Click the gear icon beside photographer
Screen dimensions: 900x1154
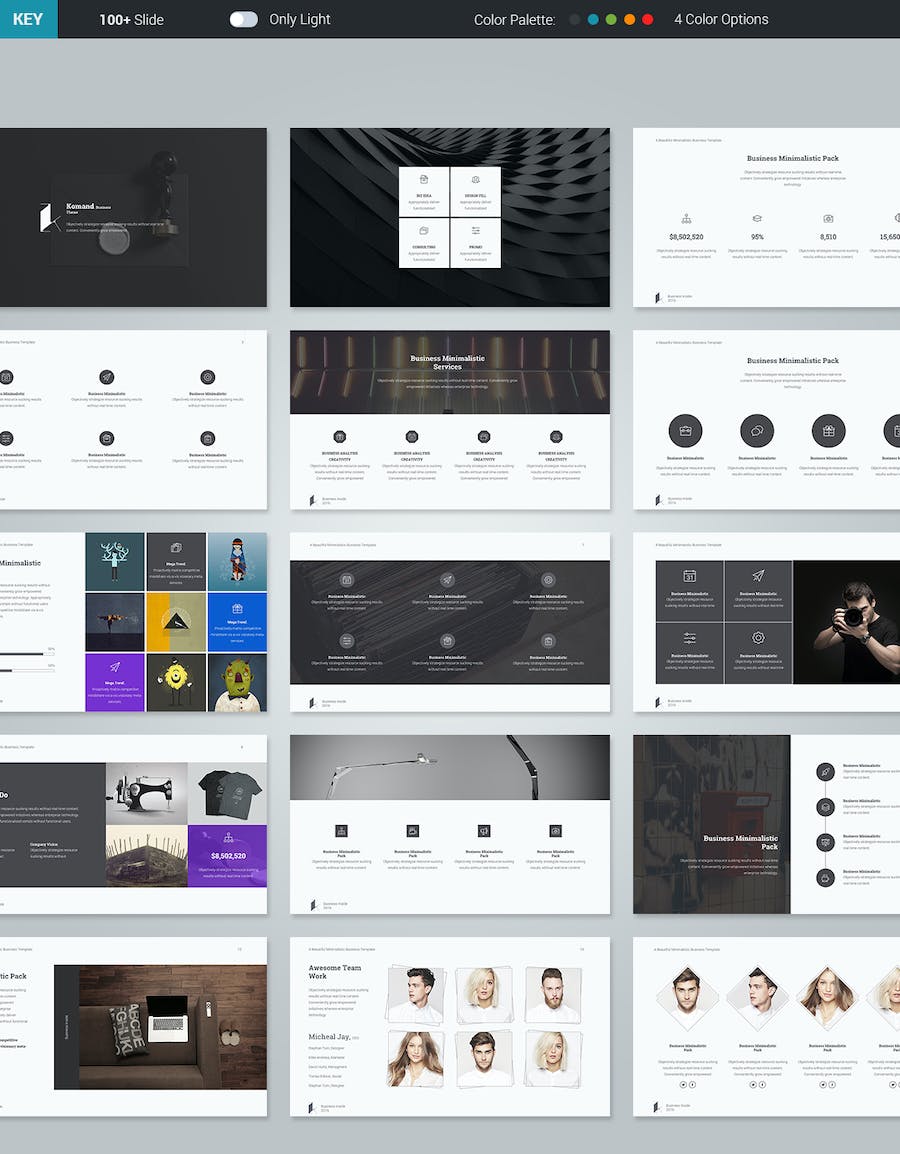[x=758, y=638]
